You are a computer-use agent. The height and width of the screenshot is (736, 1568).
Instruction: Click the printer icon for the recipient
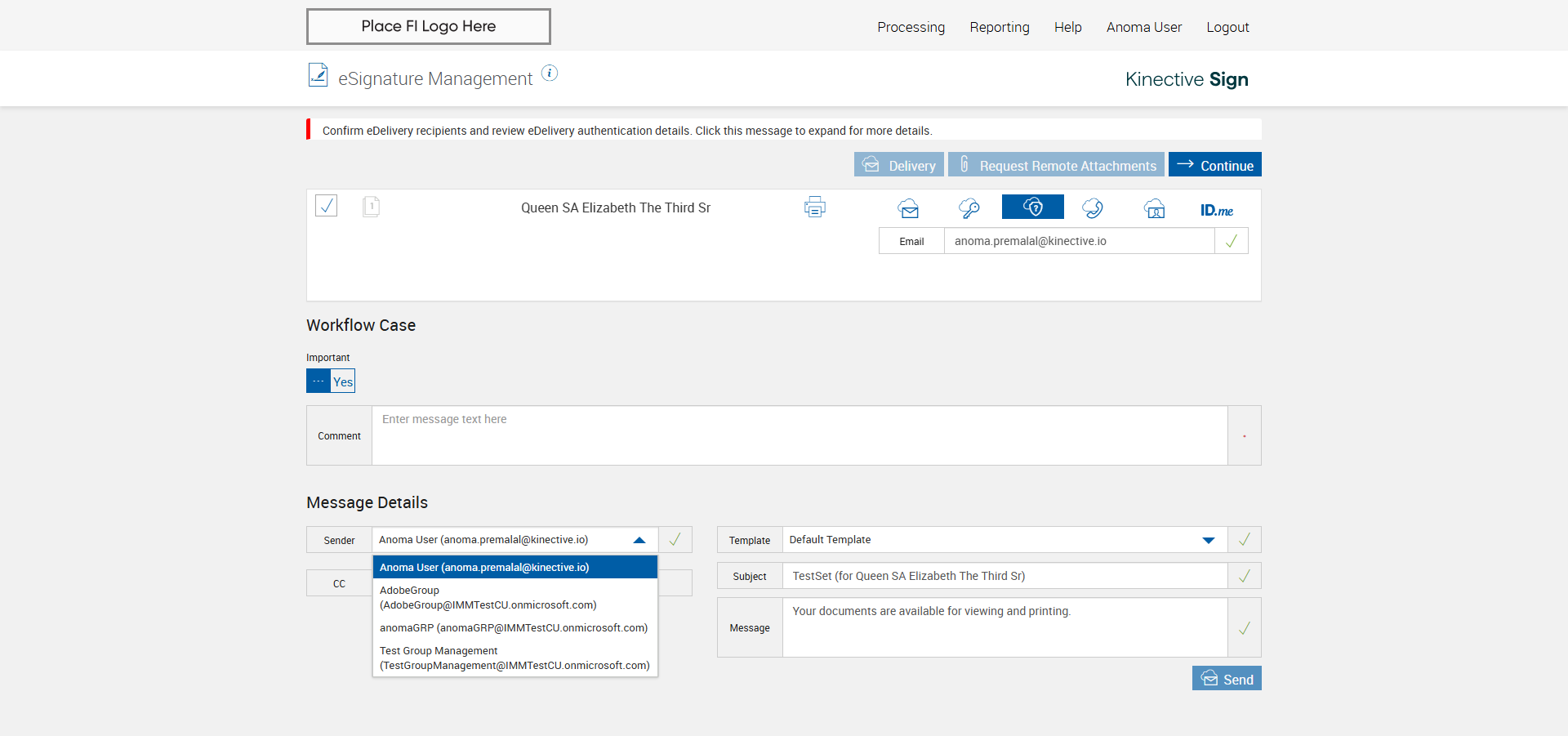tap(814, 207)
